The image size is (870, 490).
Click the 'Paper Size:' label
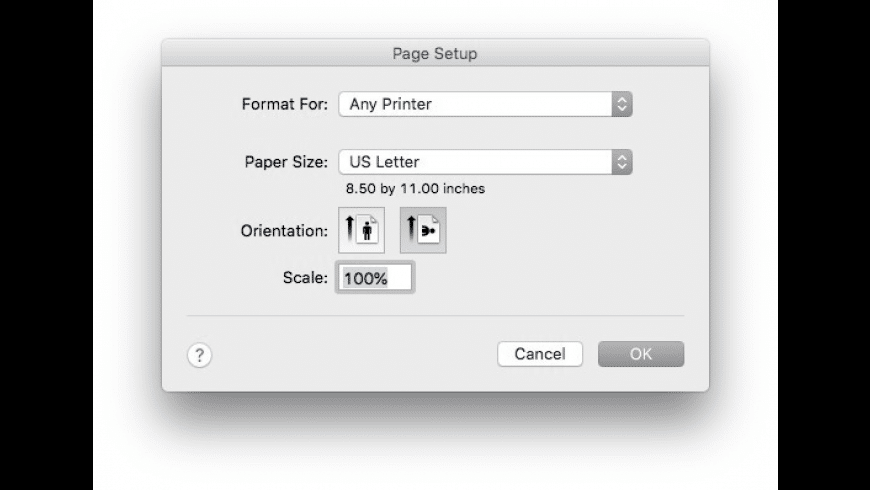(x=287, y=162)
